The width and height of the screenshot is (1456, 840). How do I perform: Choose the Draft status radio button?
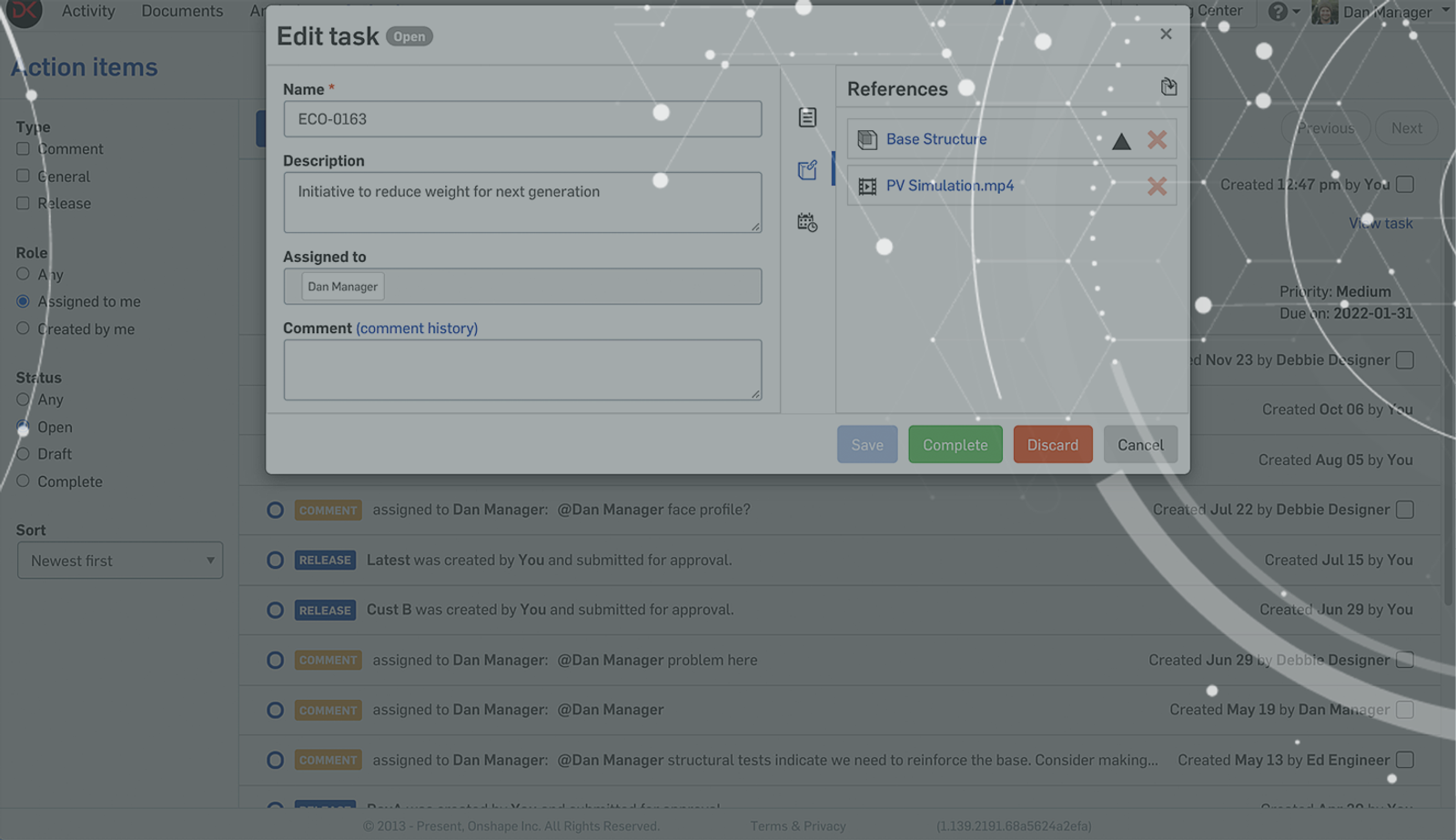point(24,454)
